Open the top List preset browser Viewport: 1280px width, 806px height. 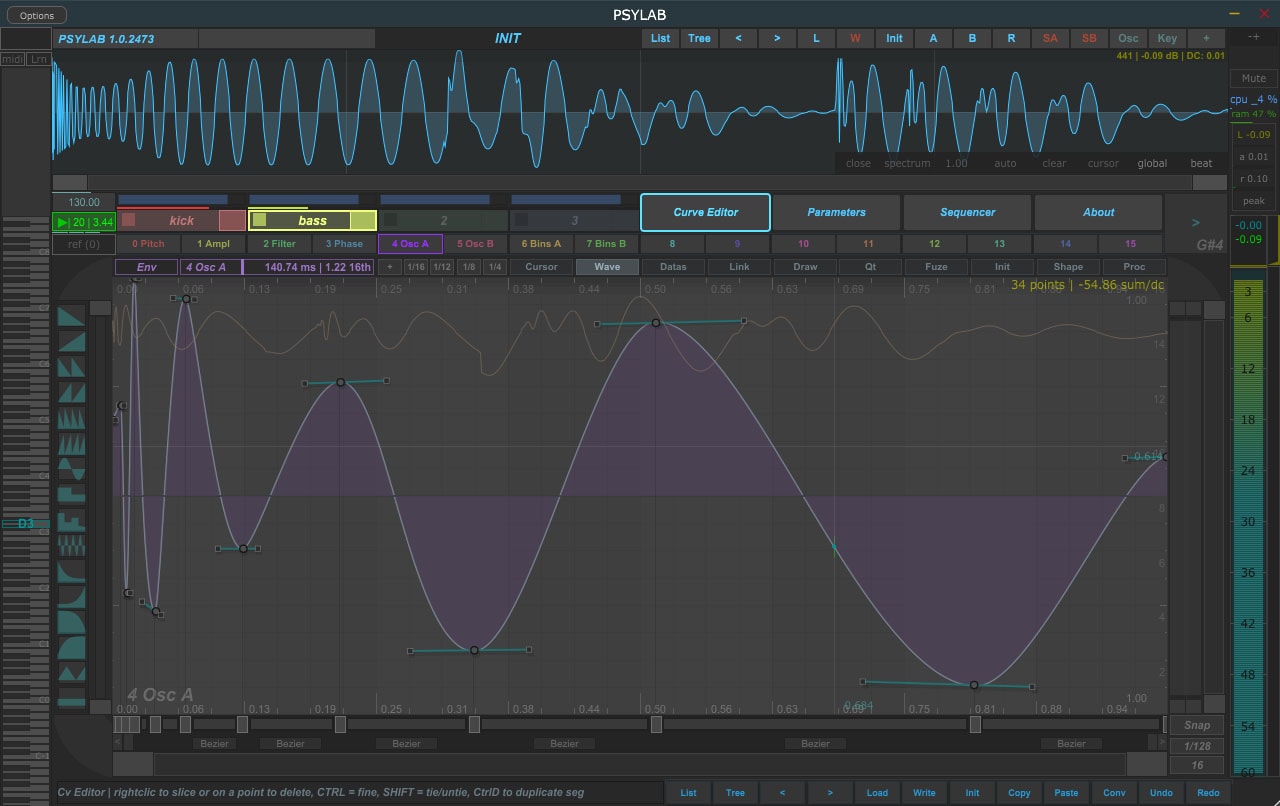pos(660,38)
